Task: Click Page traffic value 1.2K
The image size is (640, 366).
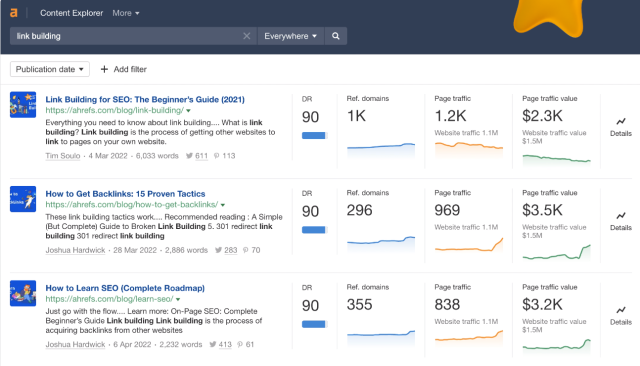Action: [x=450, y=116]
